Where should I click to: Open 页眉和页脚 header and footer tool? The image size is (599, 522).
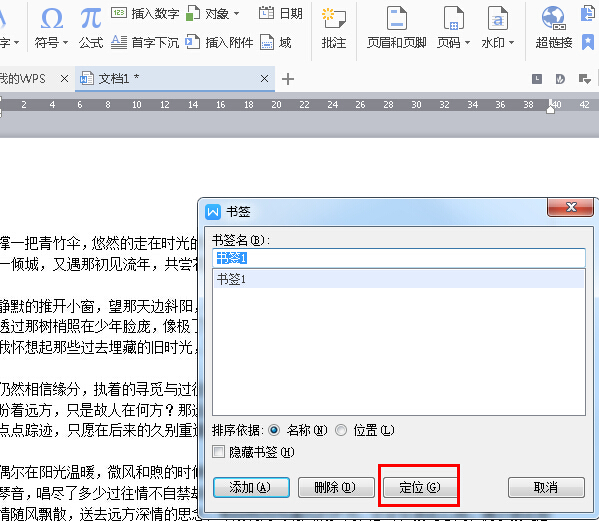(397, 18)
